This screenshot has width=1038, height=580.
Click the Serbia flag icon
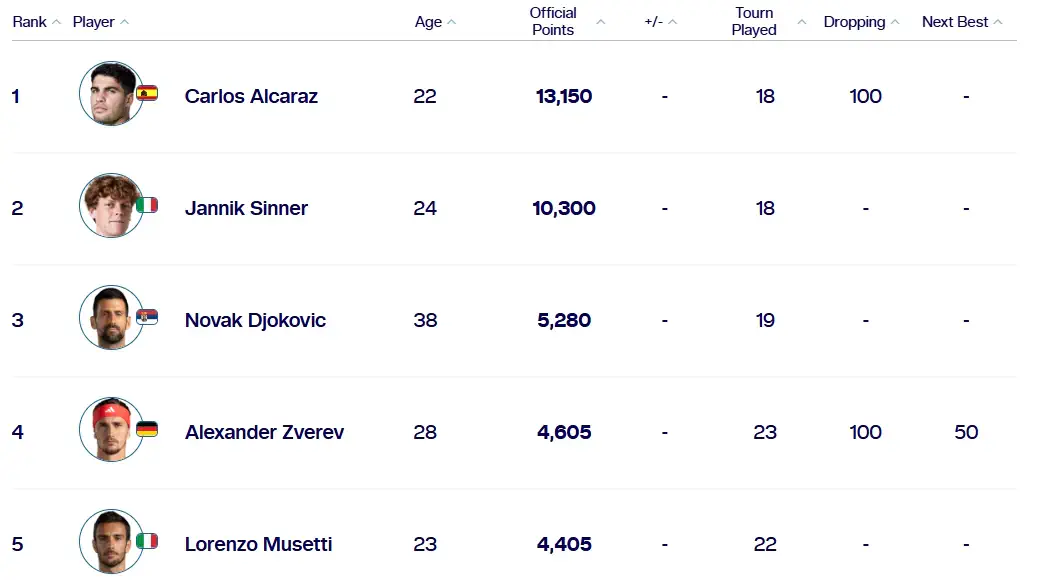pyautogui.click(x=147, y=317)
